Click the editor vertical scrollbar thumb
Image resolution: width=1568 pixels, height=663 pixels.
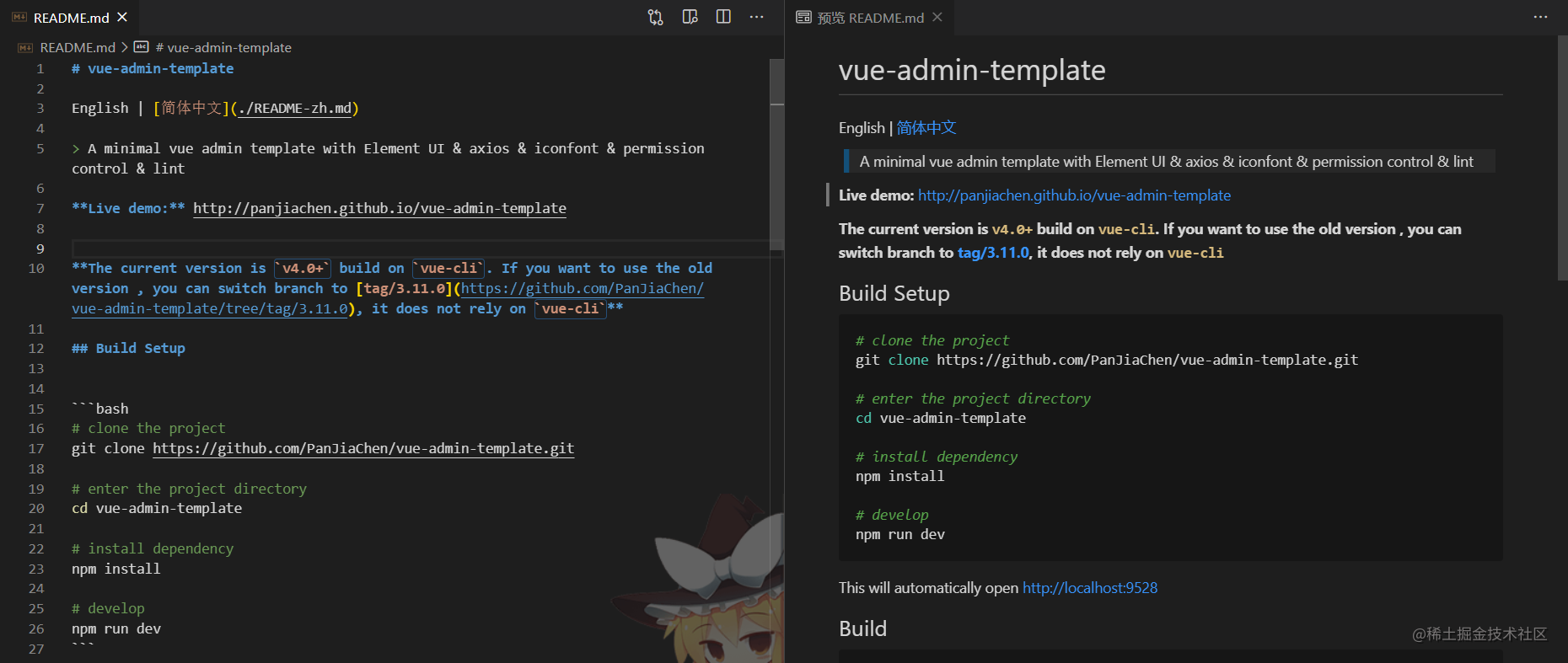coord(777,154)
